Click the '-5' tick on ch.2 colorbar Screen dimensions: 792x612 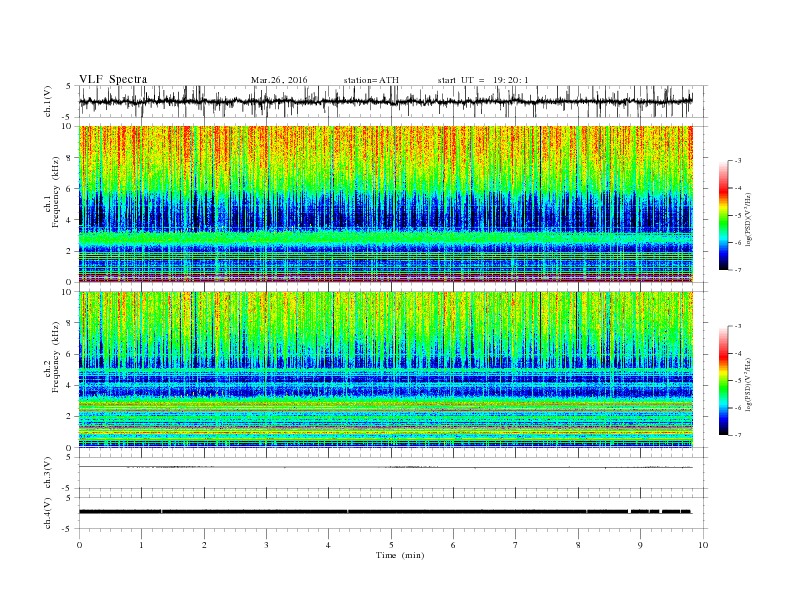tap(737, 381)
